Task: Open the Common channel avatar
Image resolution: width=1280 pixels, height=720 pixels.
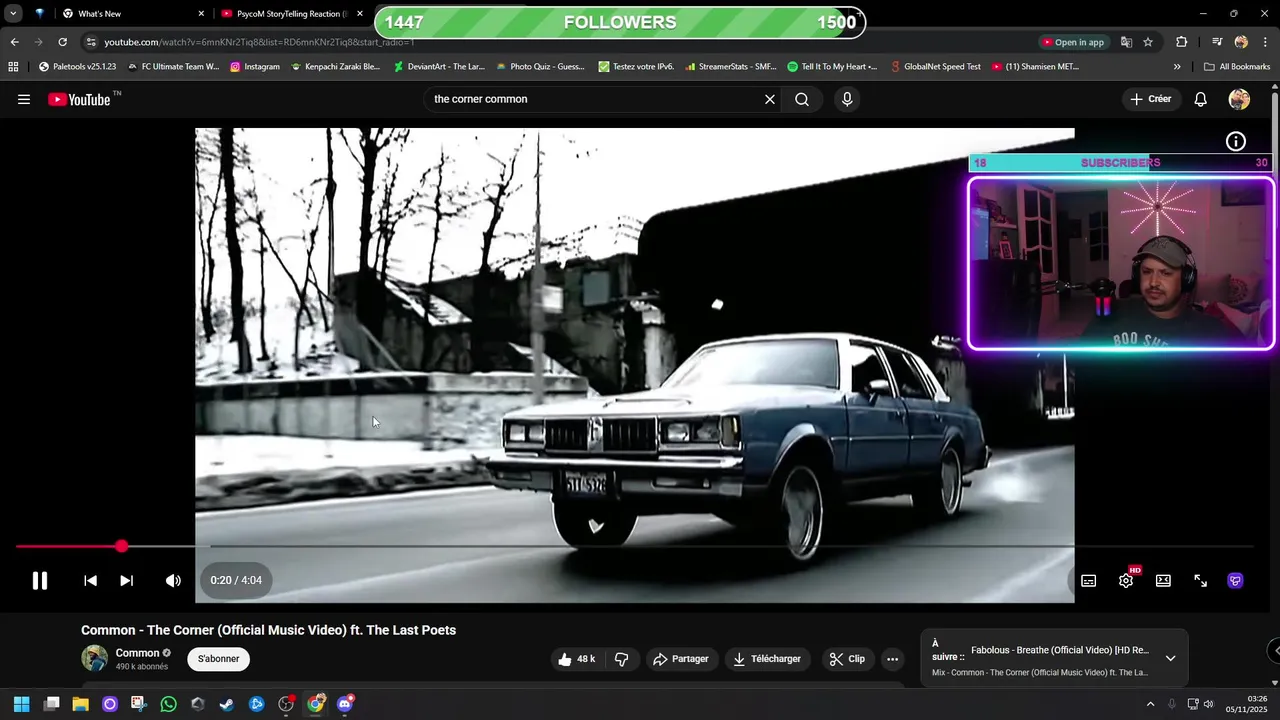Action: [94, 658]
